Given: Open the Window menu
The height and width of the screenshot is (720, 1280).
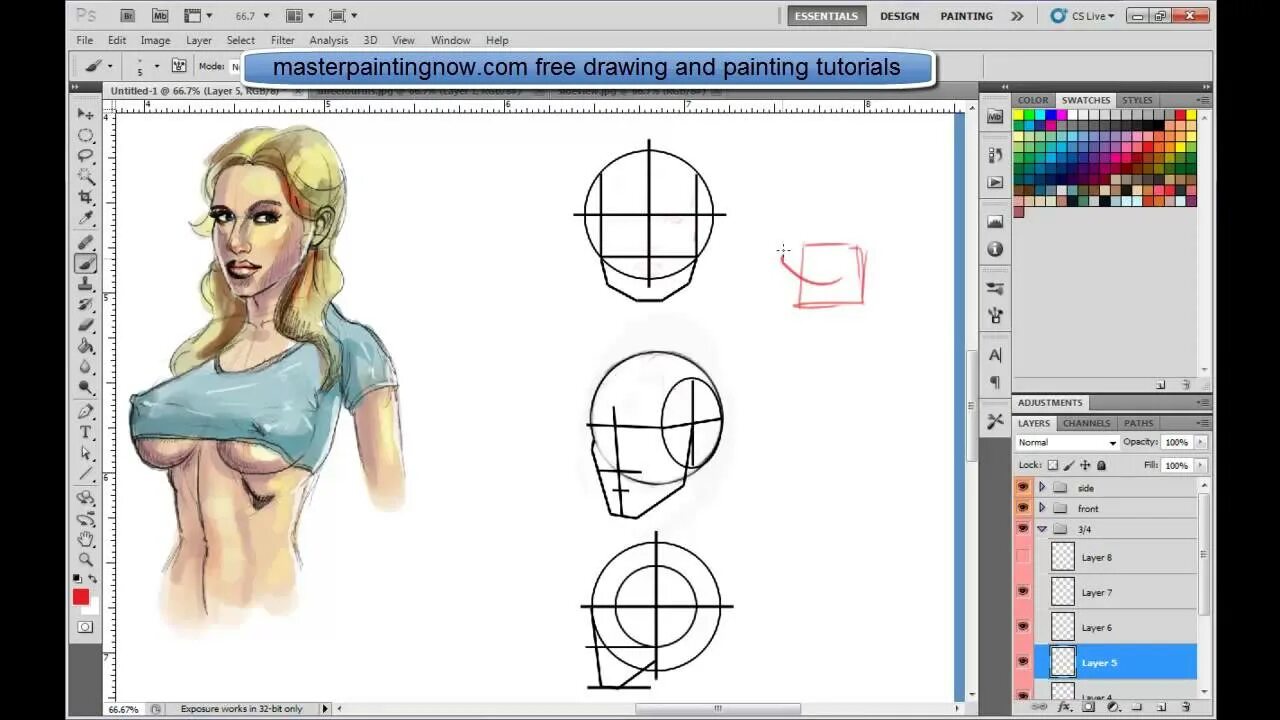Looking at the screenshot, I should pos(450,40).
